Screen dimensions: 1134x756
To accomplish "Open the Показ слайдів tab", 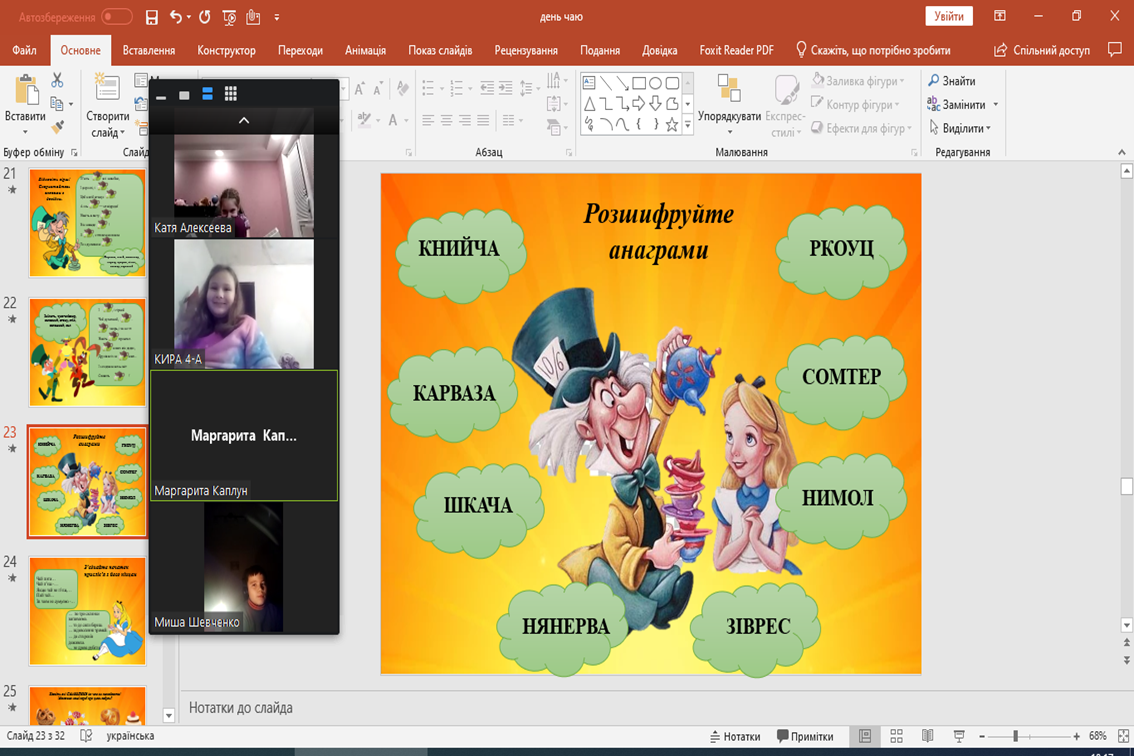I will point(440,50).
